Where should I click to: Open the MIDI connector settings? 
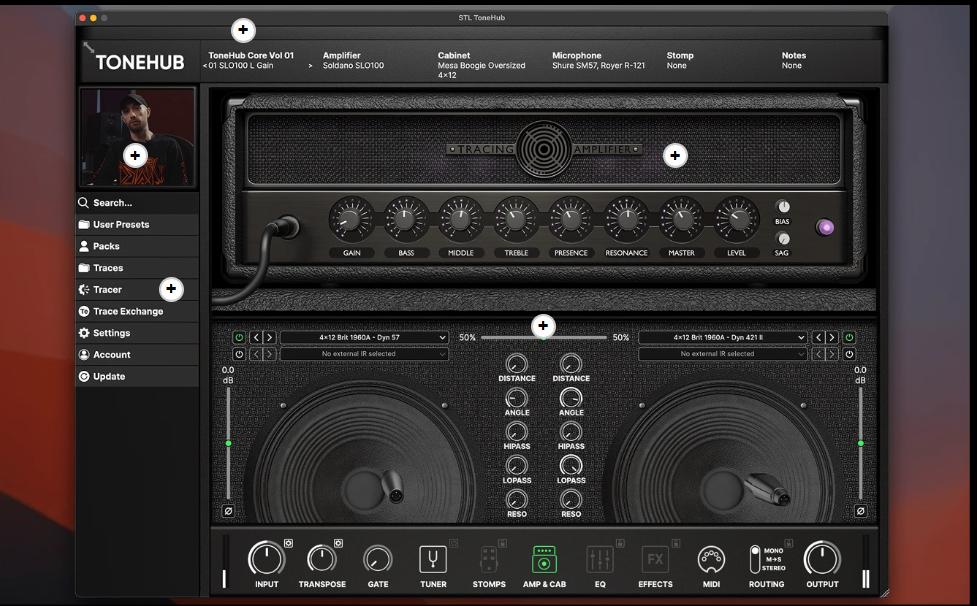pyautogui.click(x=711, y=559)
